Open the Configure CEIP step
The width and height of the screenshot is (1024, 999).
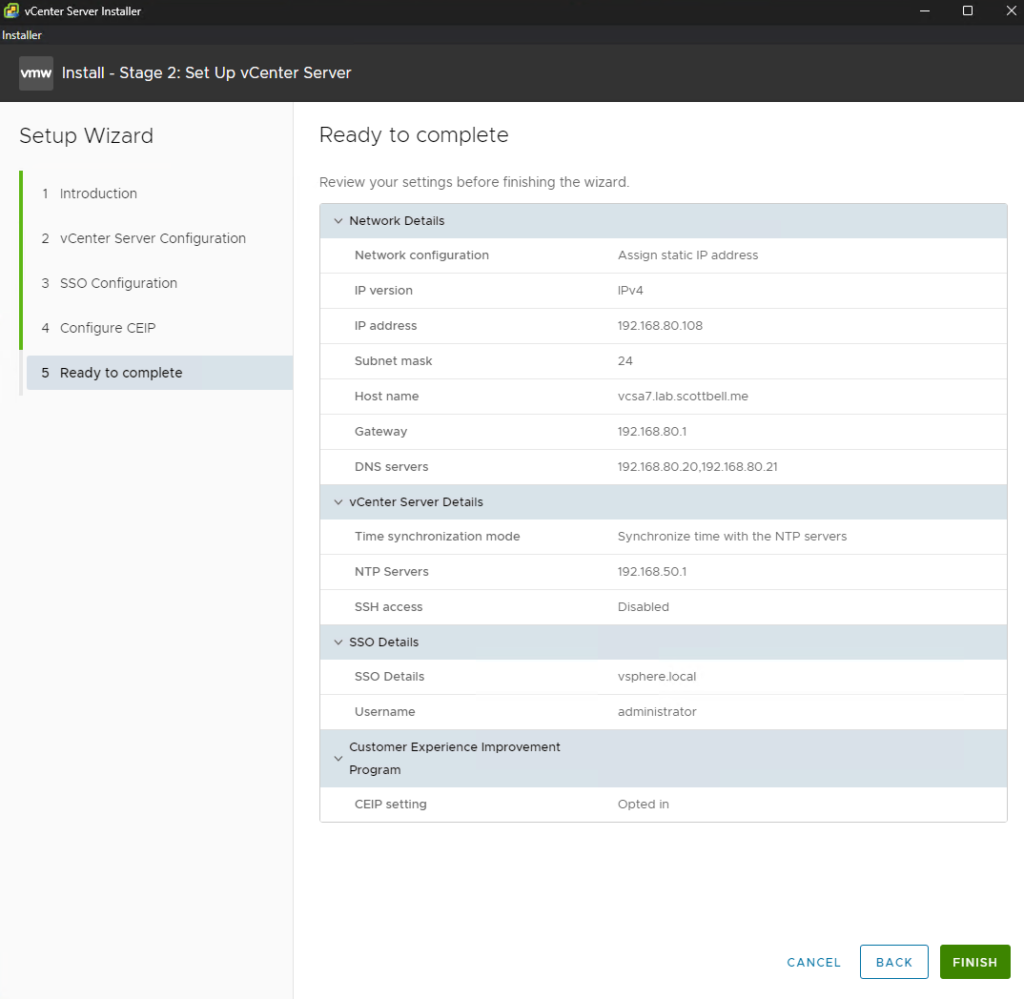(x=107, y=328)
